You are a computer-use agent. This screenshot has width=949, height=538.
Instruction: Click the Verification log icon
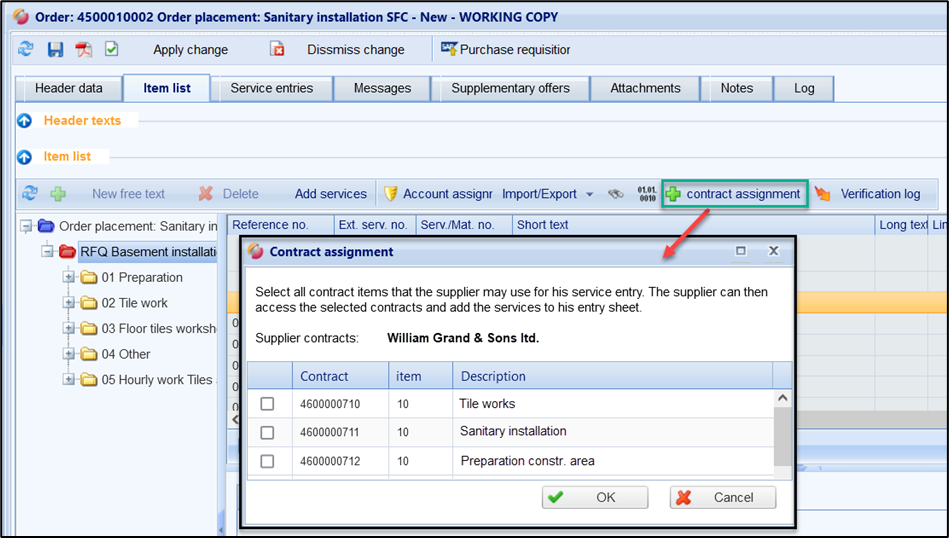[822, 194]
